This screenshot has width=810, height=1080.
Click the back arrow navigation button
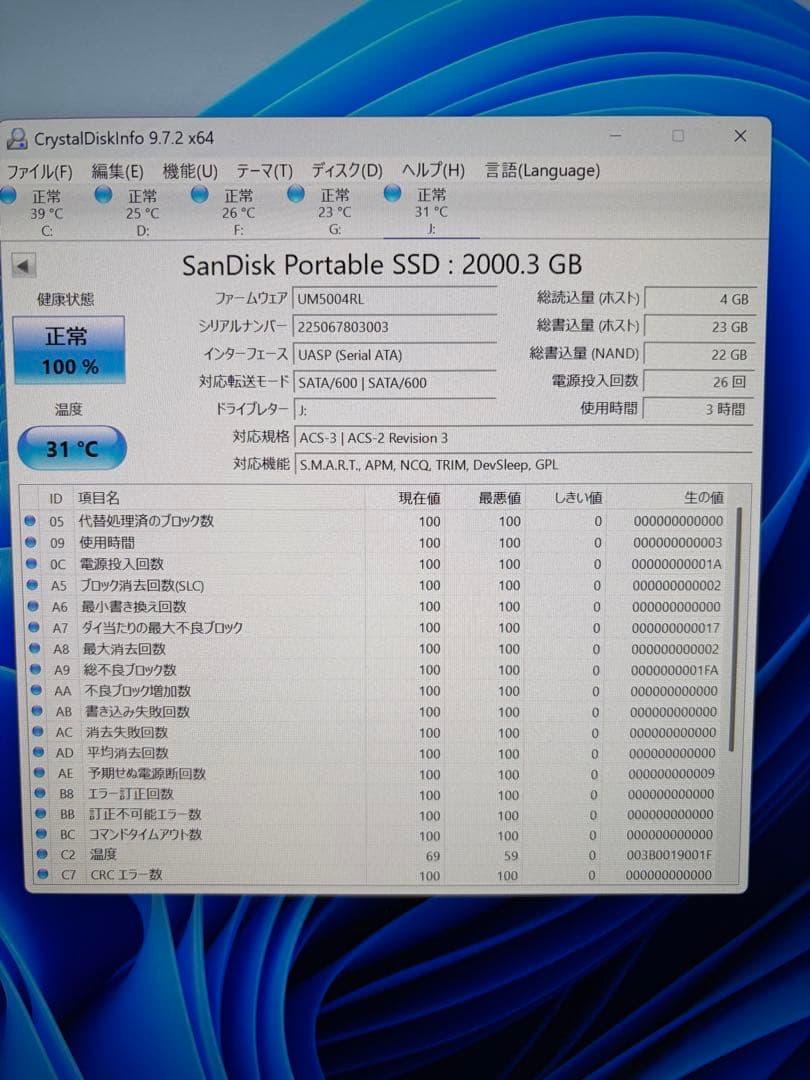click(x=22, y=266)
